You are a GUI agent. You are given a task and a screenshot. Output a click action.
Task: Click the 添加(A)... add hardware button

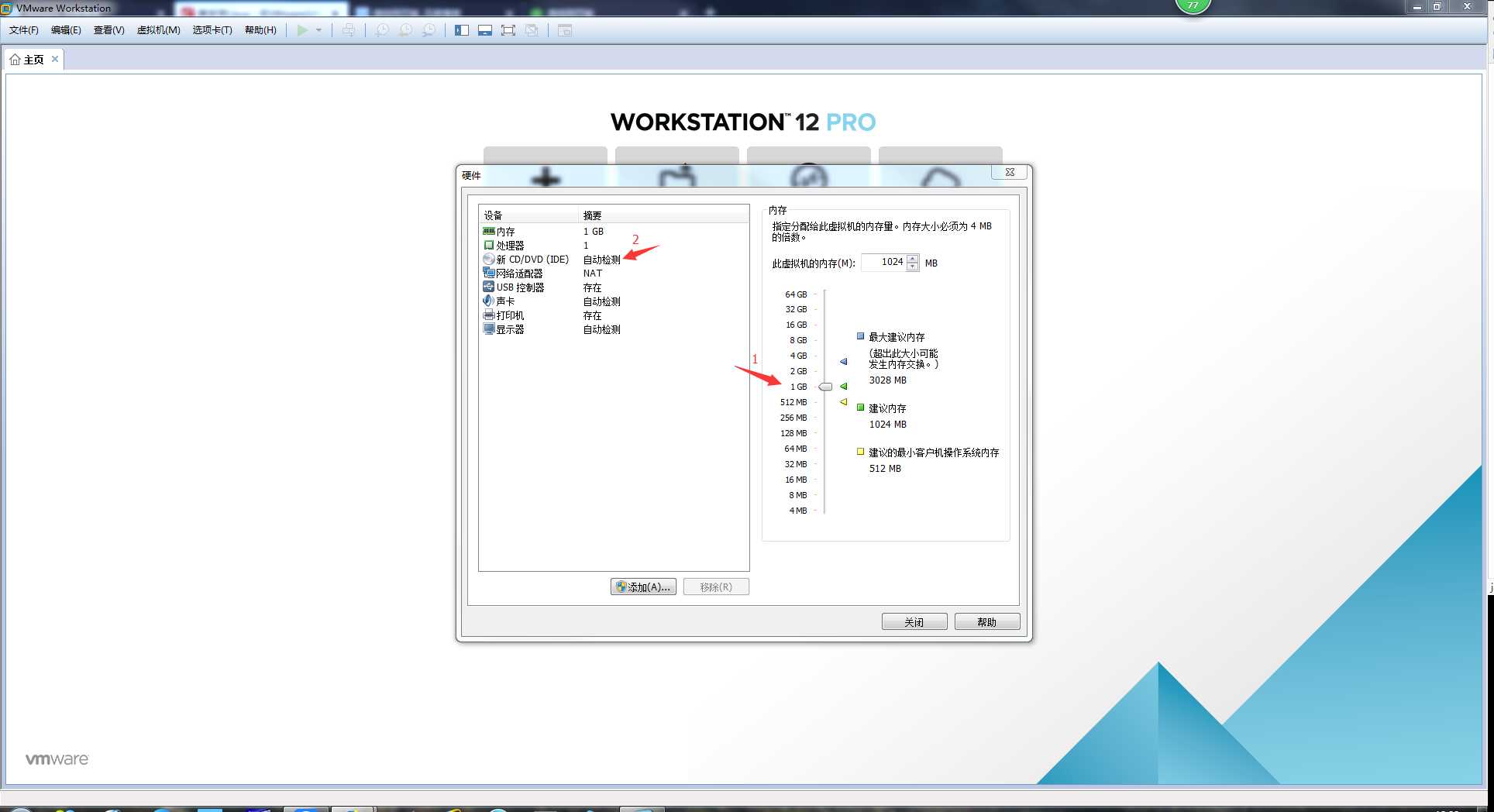(643, 587)
